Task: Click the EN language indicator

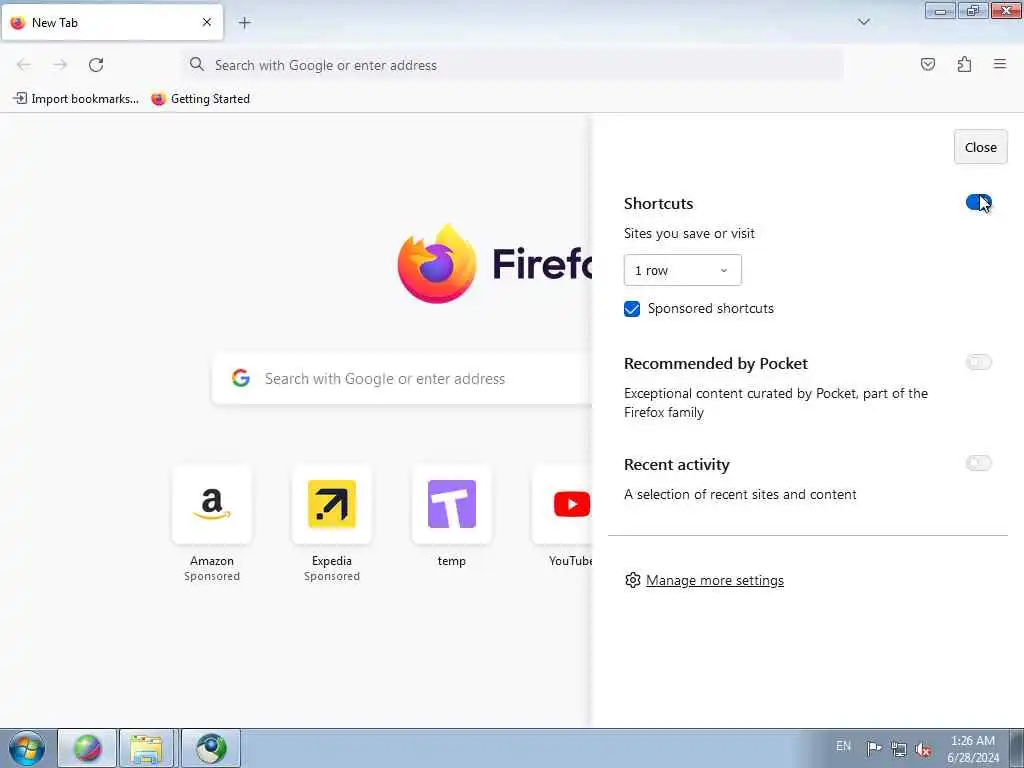Action: (843, 746)
